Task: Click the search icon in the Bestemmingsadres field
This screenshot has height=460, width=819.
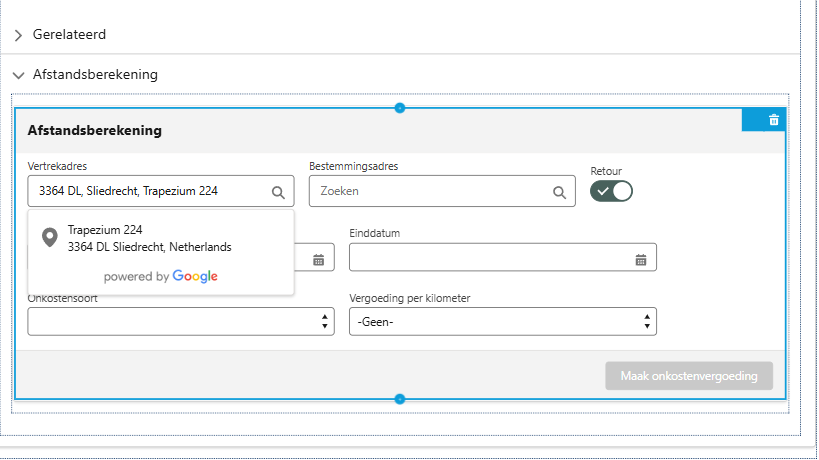Action: [559, 191]
